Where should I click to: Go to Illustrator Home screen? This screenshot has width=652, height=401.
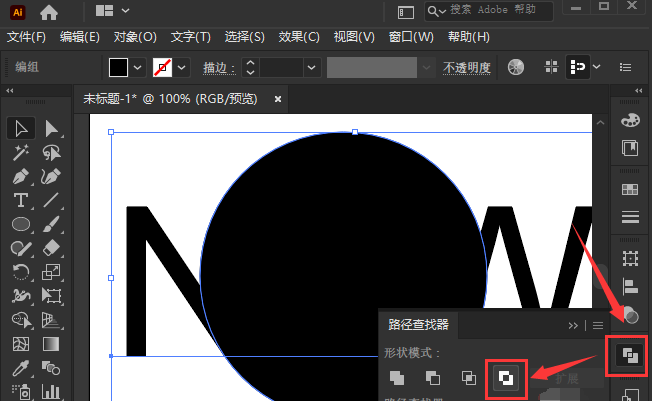pos(49,12)
